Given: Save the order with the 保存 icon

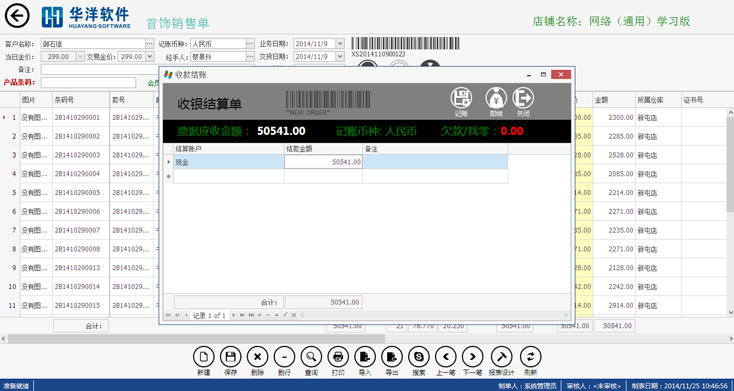Looking at the screenshot, I should 230,357.
